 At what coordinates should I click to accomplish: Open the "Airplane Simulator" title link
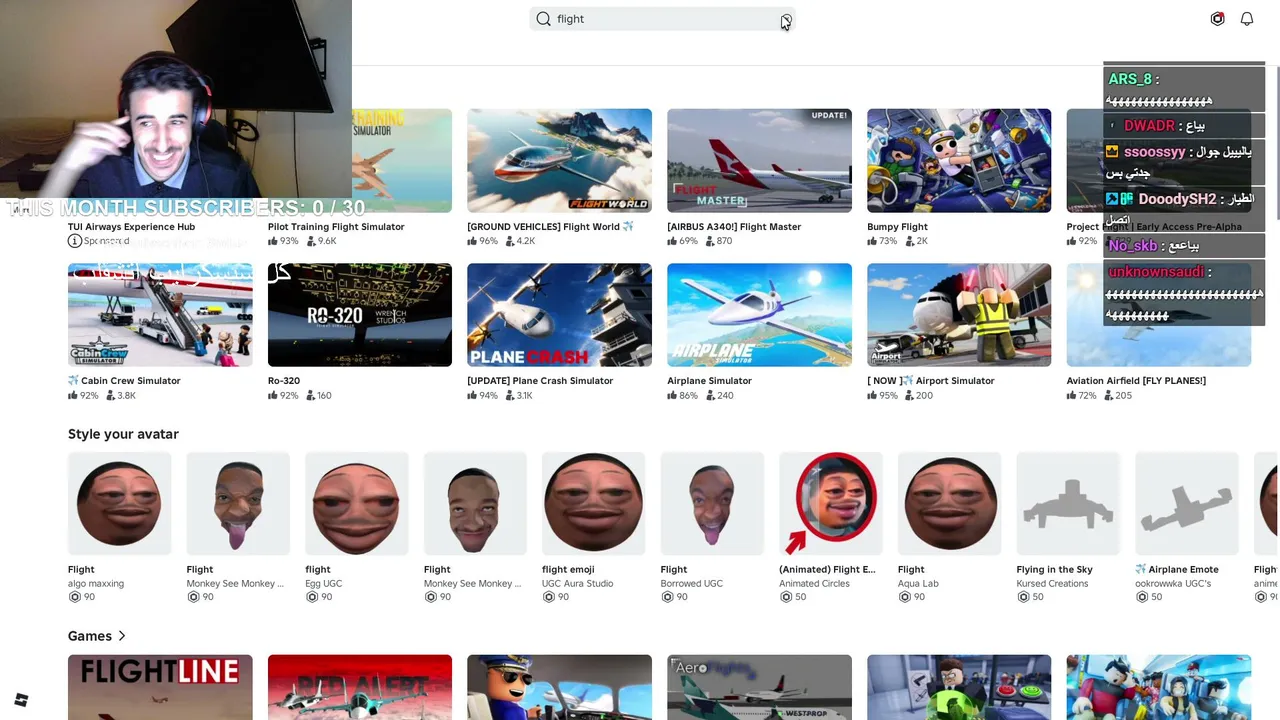709,381
